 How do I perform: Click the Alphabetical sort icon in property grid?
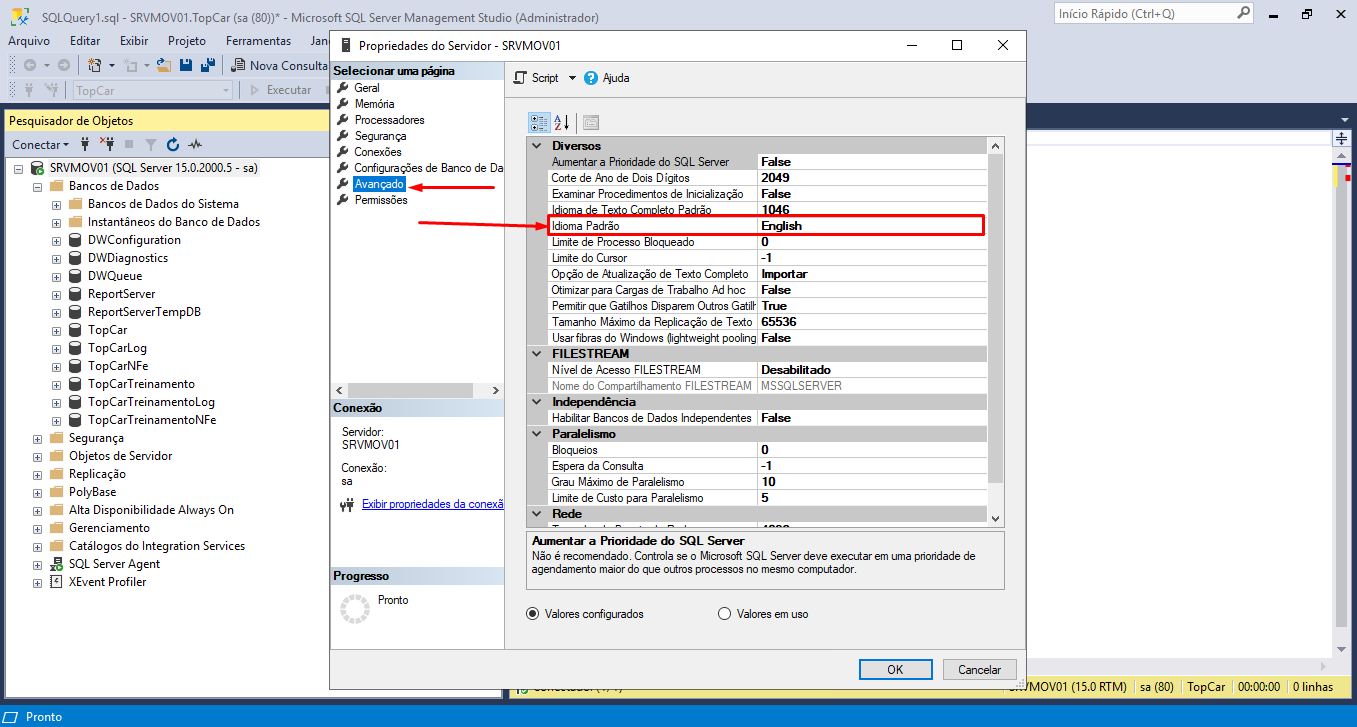tap(561, 122)
